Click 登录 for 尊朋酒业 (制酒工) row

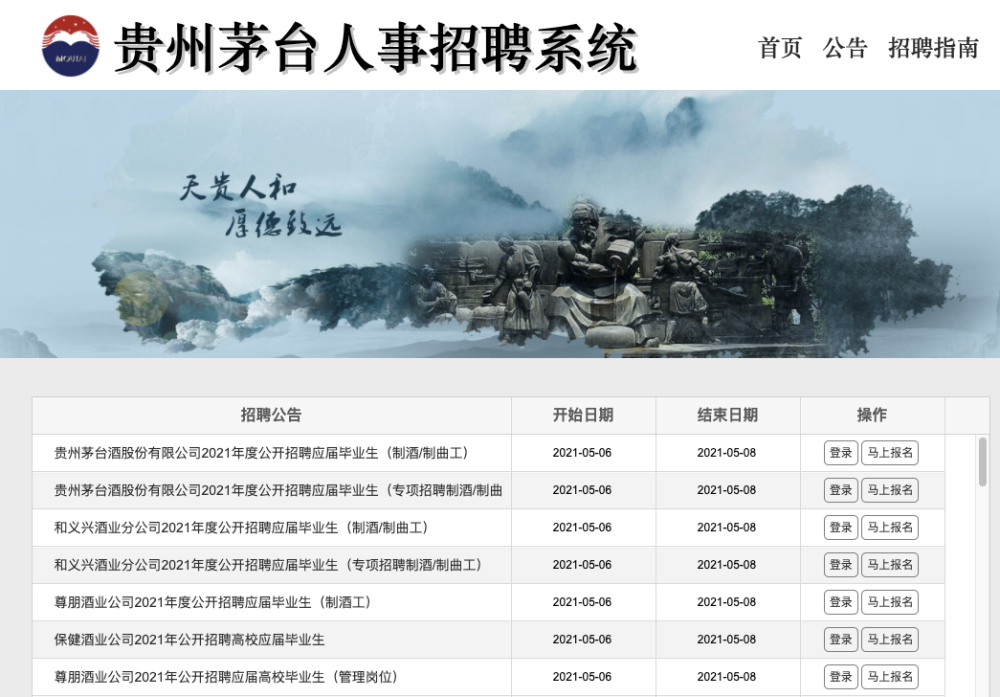click(x=841, y=602)
